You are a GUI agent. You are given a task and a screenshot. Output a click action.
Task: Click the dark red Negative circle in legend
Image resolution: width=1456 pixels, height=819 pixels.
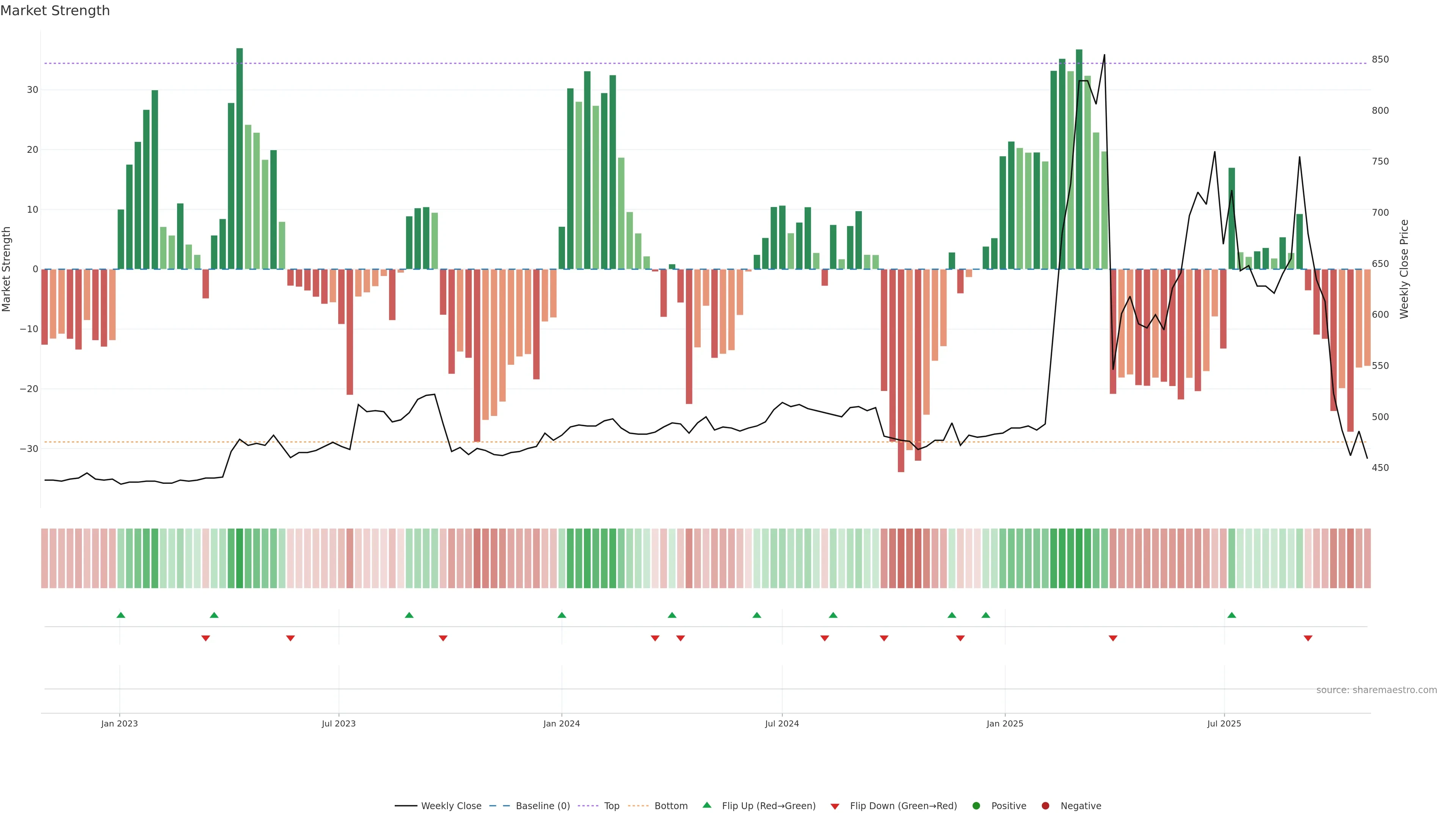pos(1045,805)
